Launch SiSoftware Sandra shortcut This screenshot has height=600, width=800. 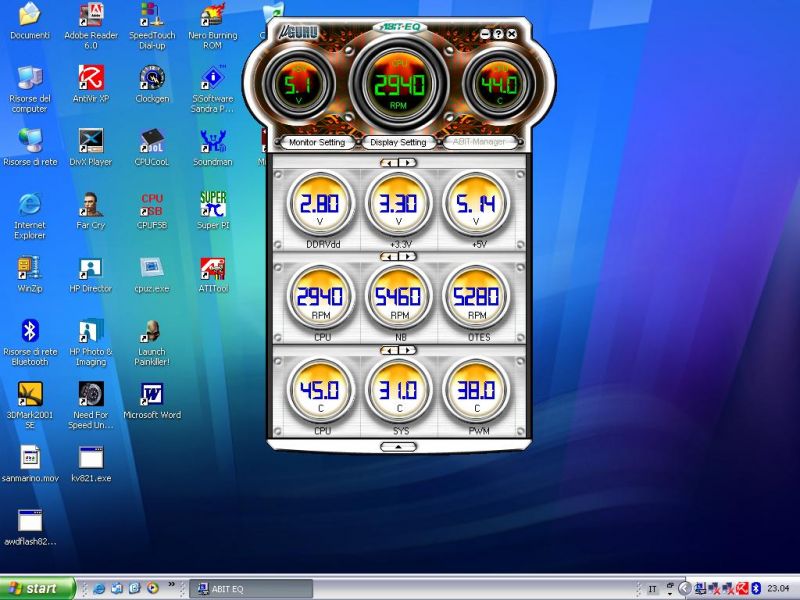tap(213, 89)
